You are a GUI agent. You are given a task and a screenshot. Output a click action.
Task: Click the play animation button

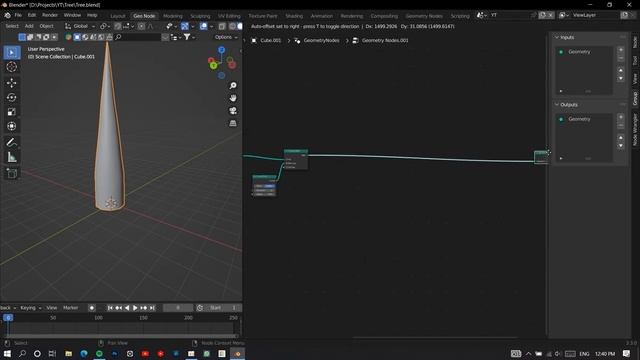pos(135,308)
